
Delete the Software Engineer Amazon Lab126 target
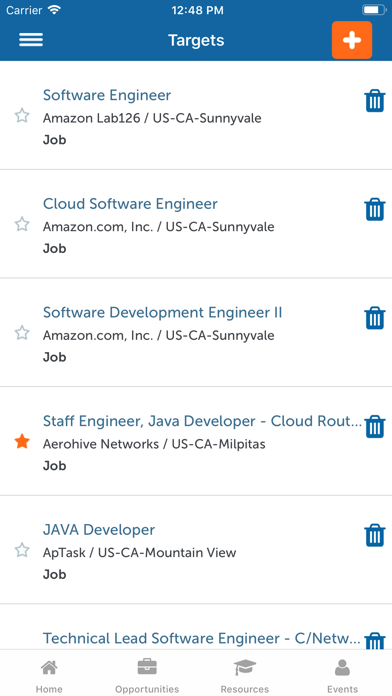(375, 101)
